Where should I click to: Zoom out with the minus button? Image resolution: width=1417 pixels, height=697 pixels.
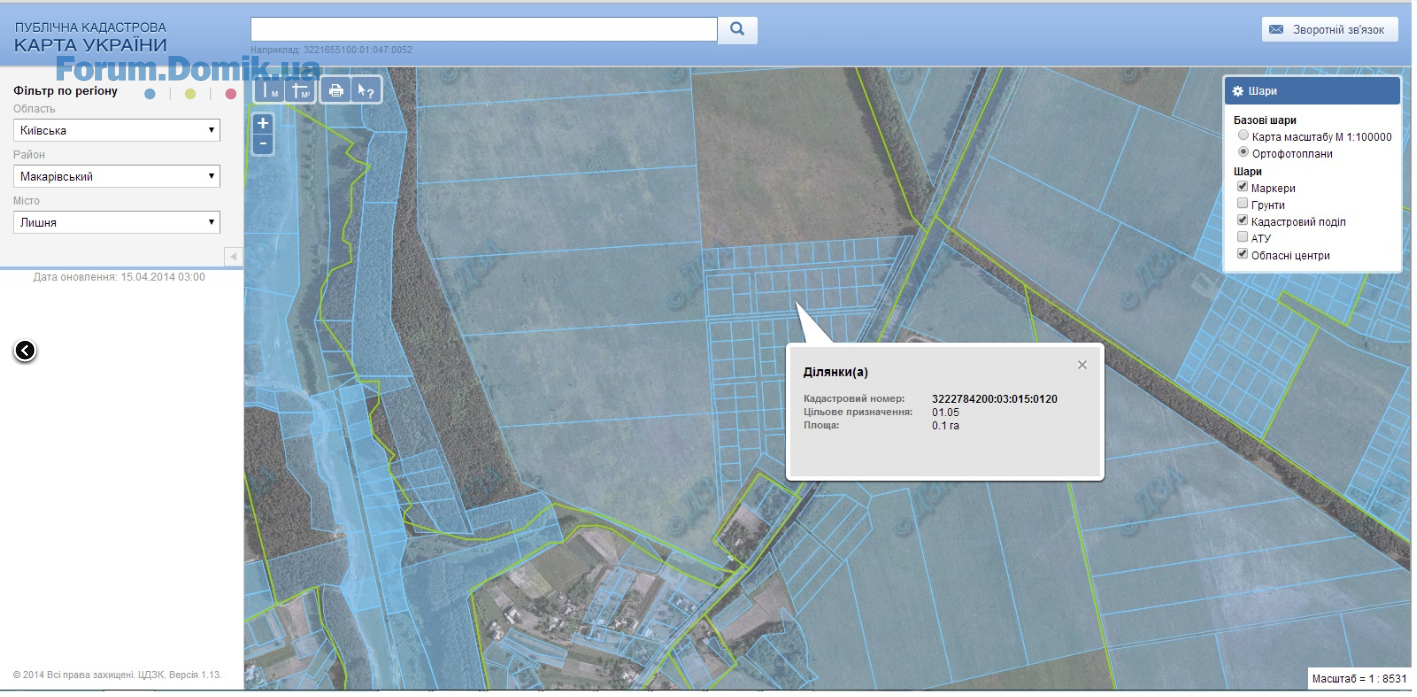coord(263,144)
